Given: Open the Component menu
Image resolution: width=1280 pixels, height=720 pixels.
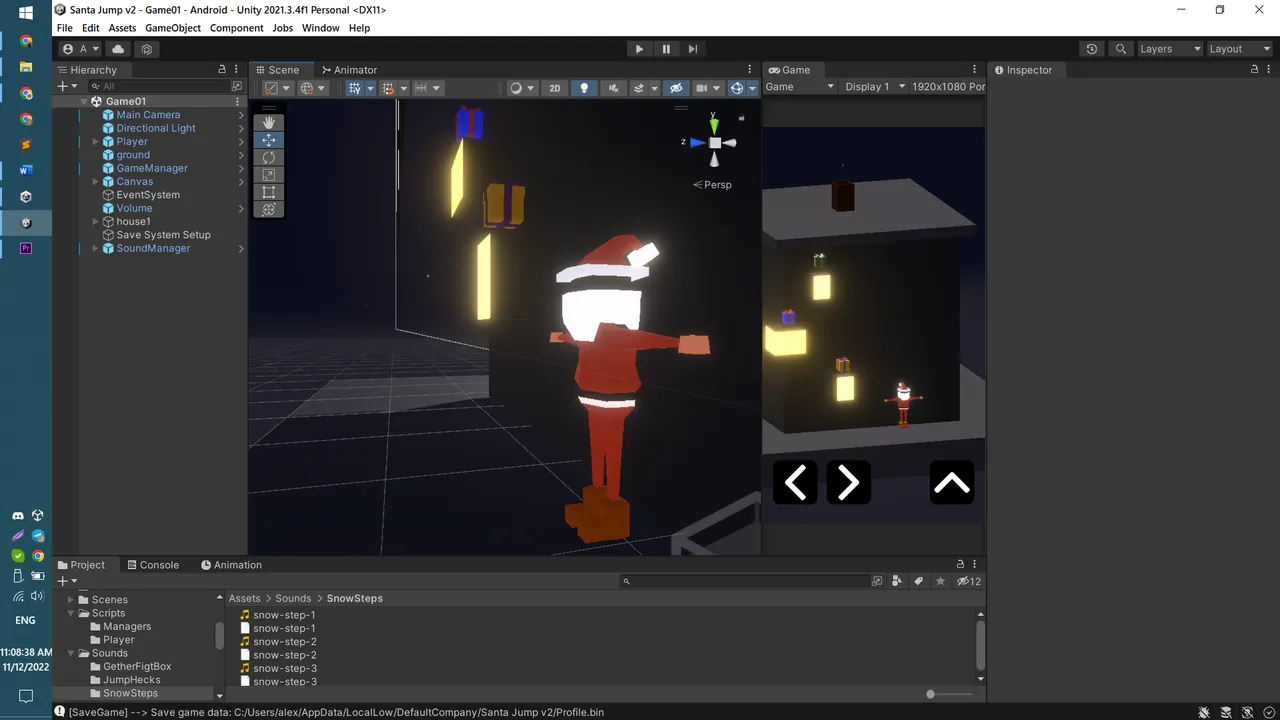Looking at the screenshot, I should pyautogui.click(x=236, y=28).
